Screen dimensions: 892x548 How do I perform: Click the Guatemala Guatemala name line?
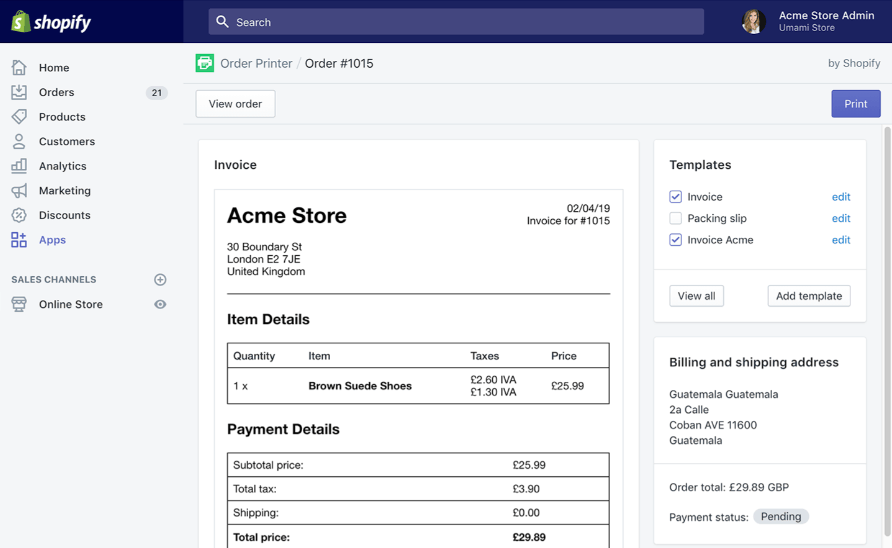(724, 394)
